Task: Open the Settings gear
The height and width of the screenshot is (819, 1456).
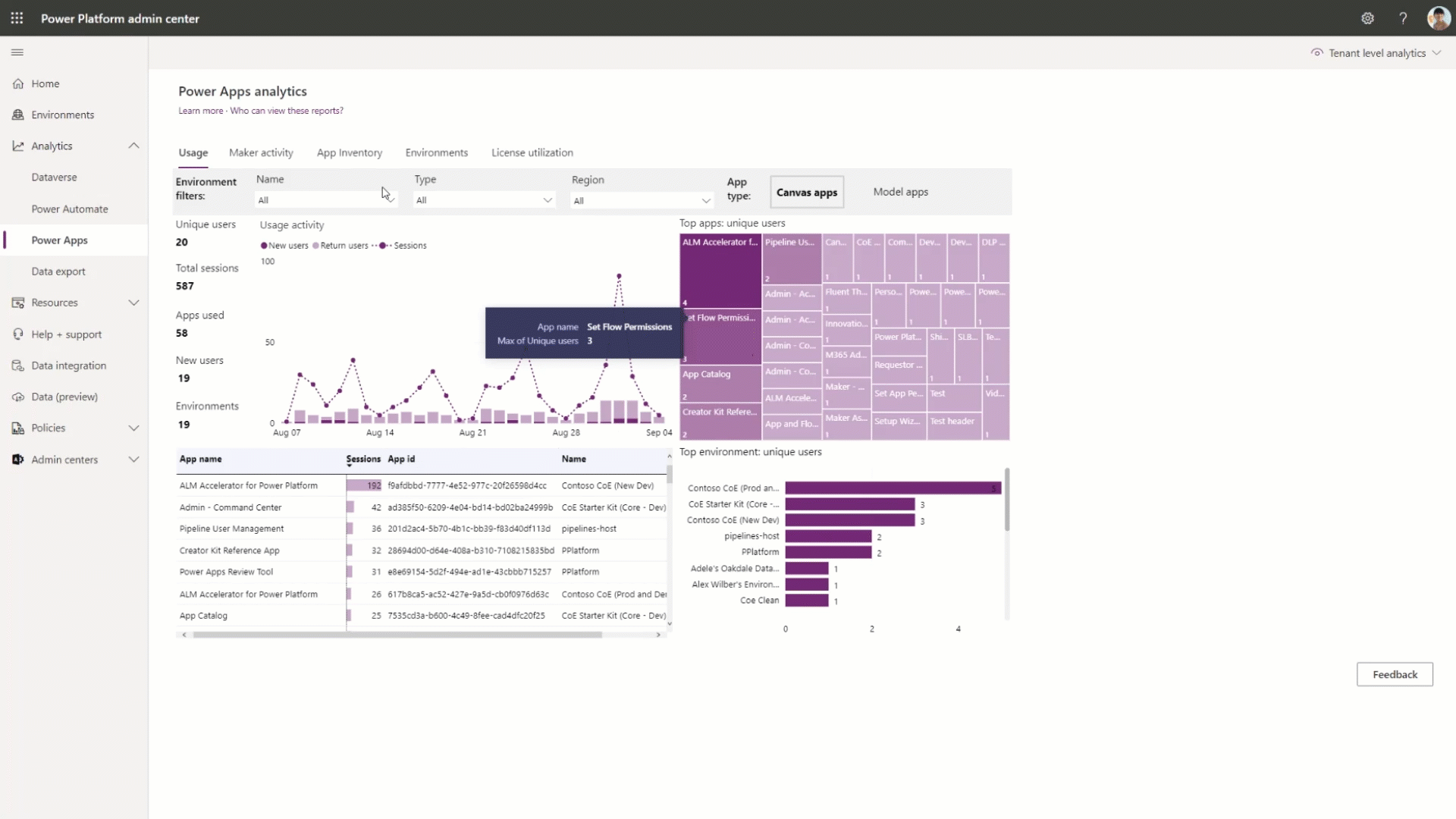Action: click(x=1367, y=18)
